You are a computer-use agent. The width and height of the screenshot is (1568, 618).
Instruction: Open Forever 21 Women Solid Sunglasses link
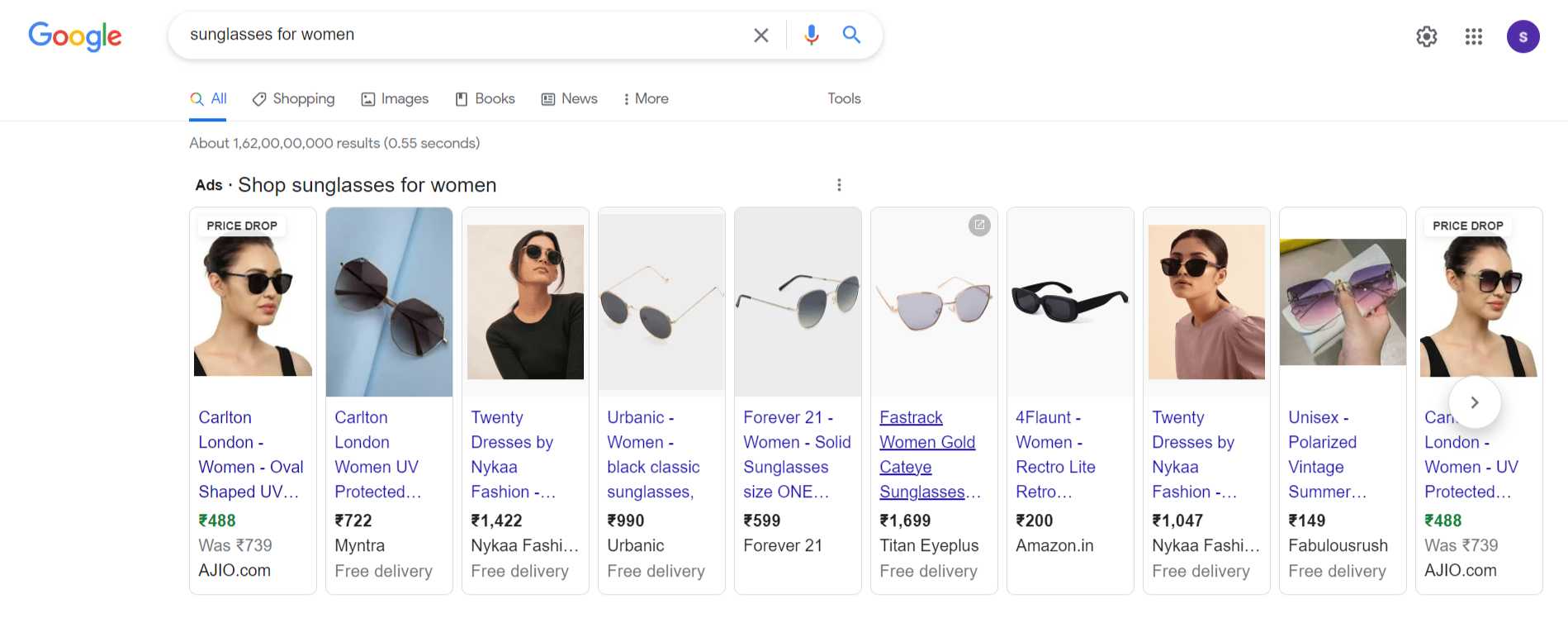click(797, 454)
